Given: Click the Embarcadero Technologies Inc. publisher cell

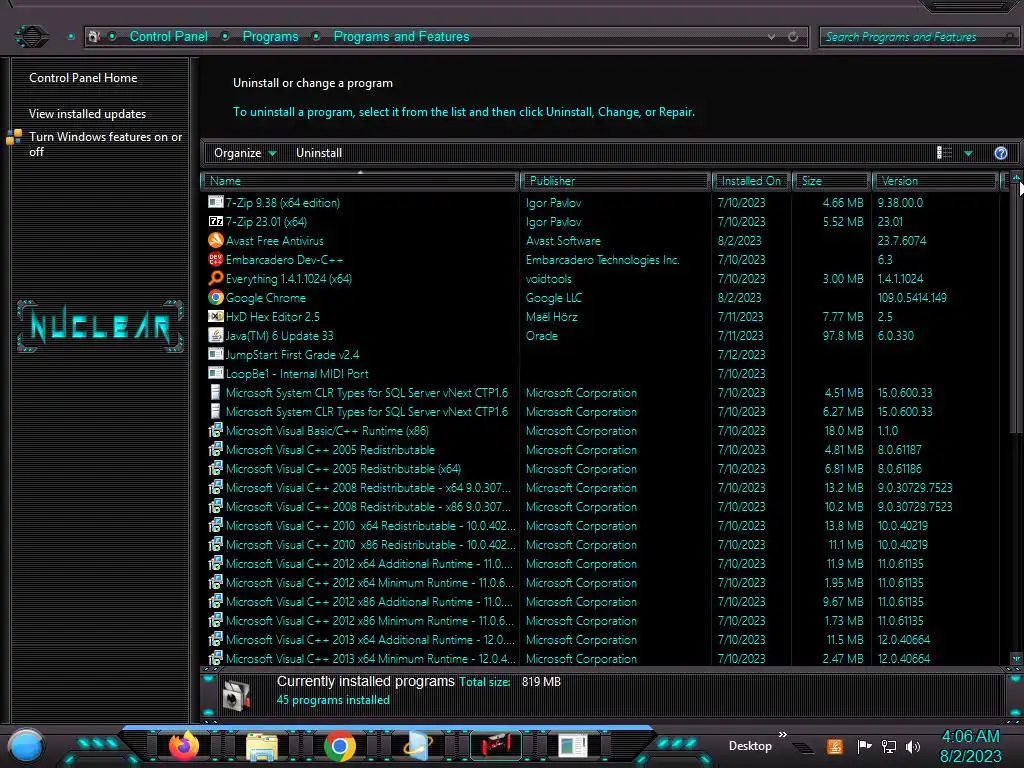Looking at the screenshot, I should tap(603, 260).
